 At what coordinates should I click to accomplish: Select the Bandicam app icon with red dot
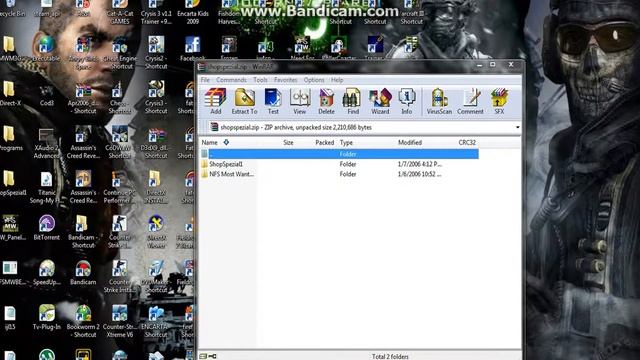pos(83,273)
